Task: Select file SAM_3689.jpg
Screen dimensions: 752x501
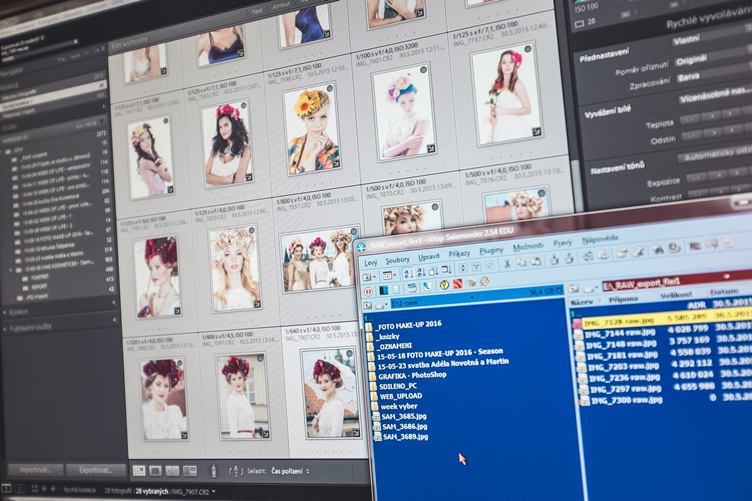Action: pyautogui.click(x=405, y=437)
